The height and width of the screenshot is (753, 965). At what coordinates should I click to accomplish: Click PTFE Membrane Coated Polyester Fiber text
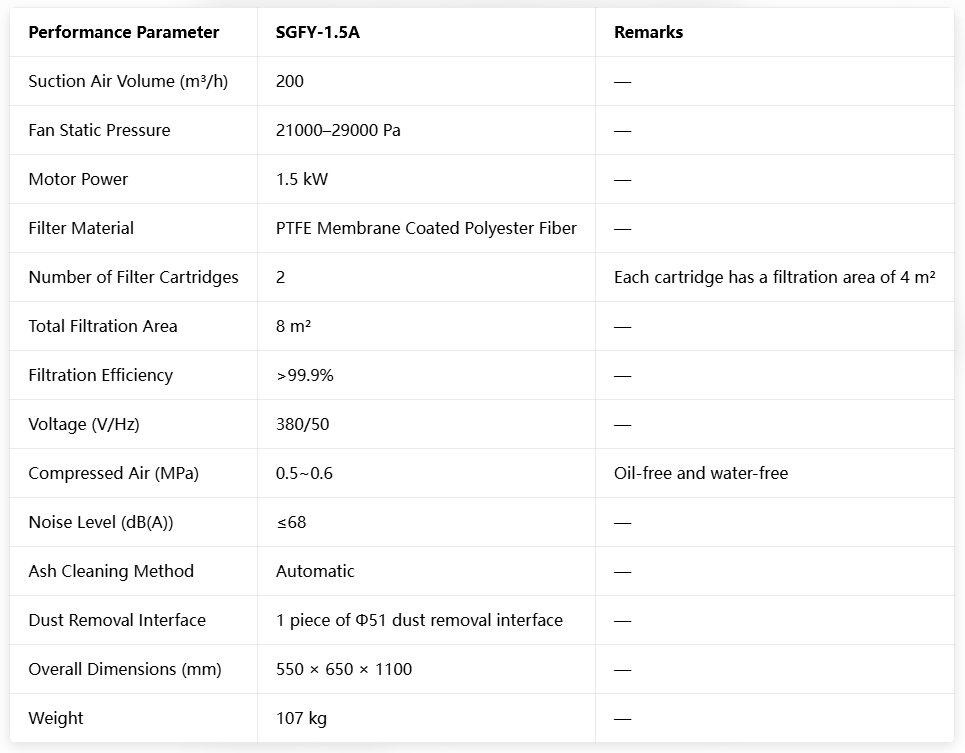pos(426,228)
